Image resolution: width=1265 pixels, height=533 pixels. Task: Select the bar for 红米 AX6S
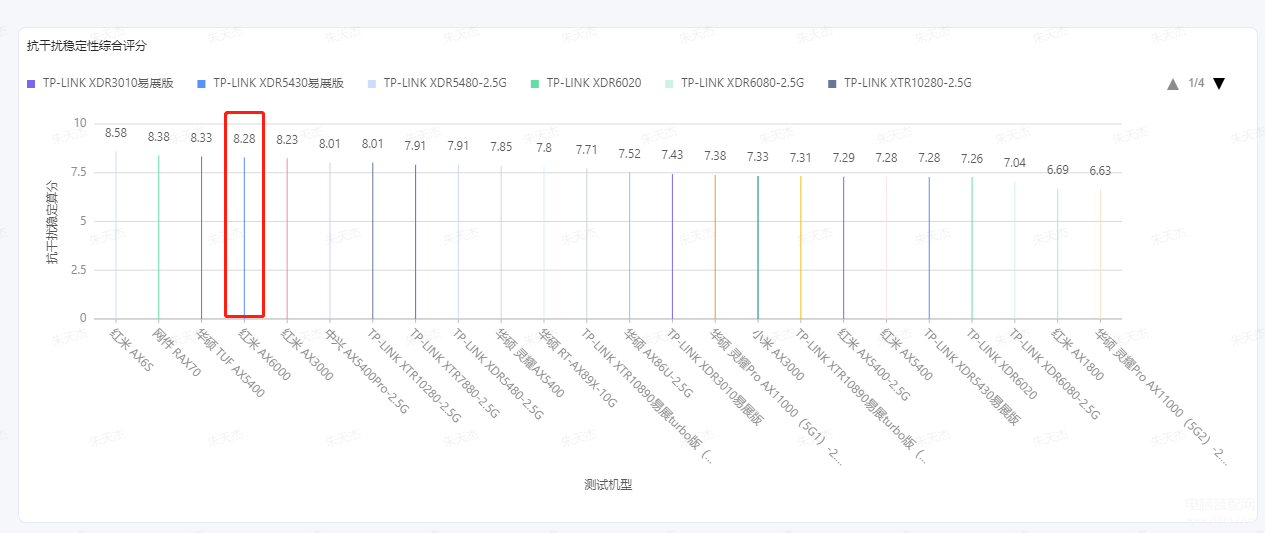tap(116, 235)
